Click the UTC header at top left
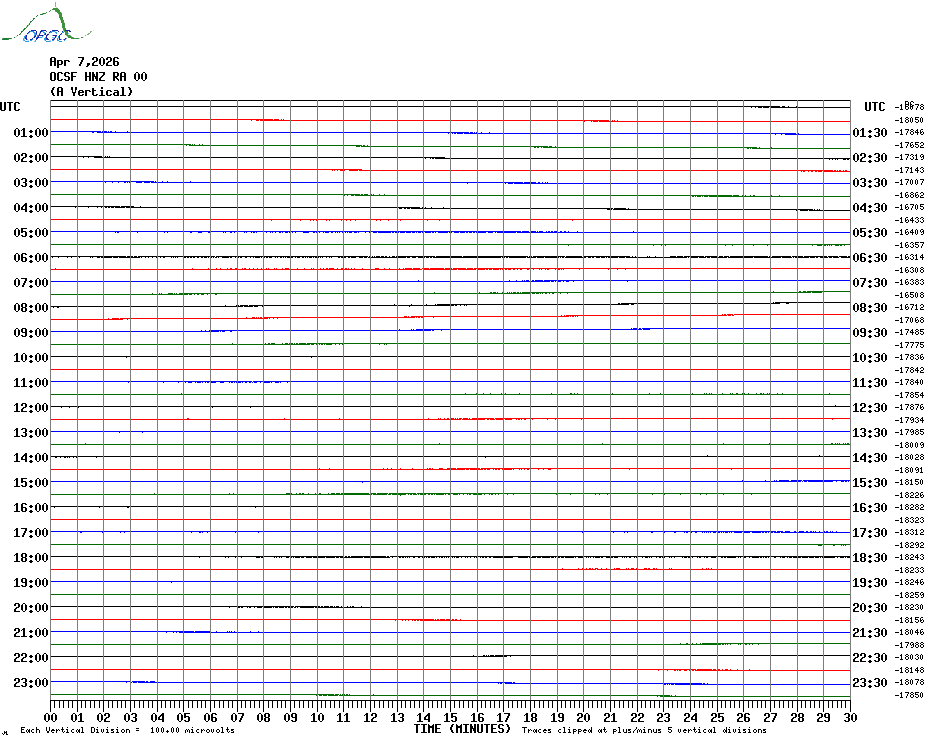The height and width of the screenshot is (744, 930). [x=10, y=107]
